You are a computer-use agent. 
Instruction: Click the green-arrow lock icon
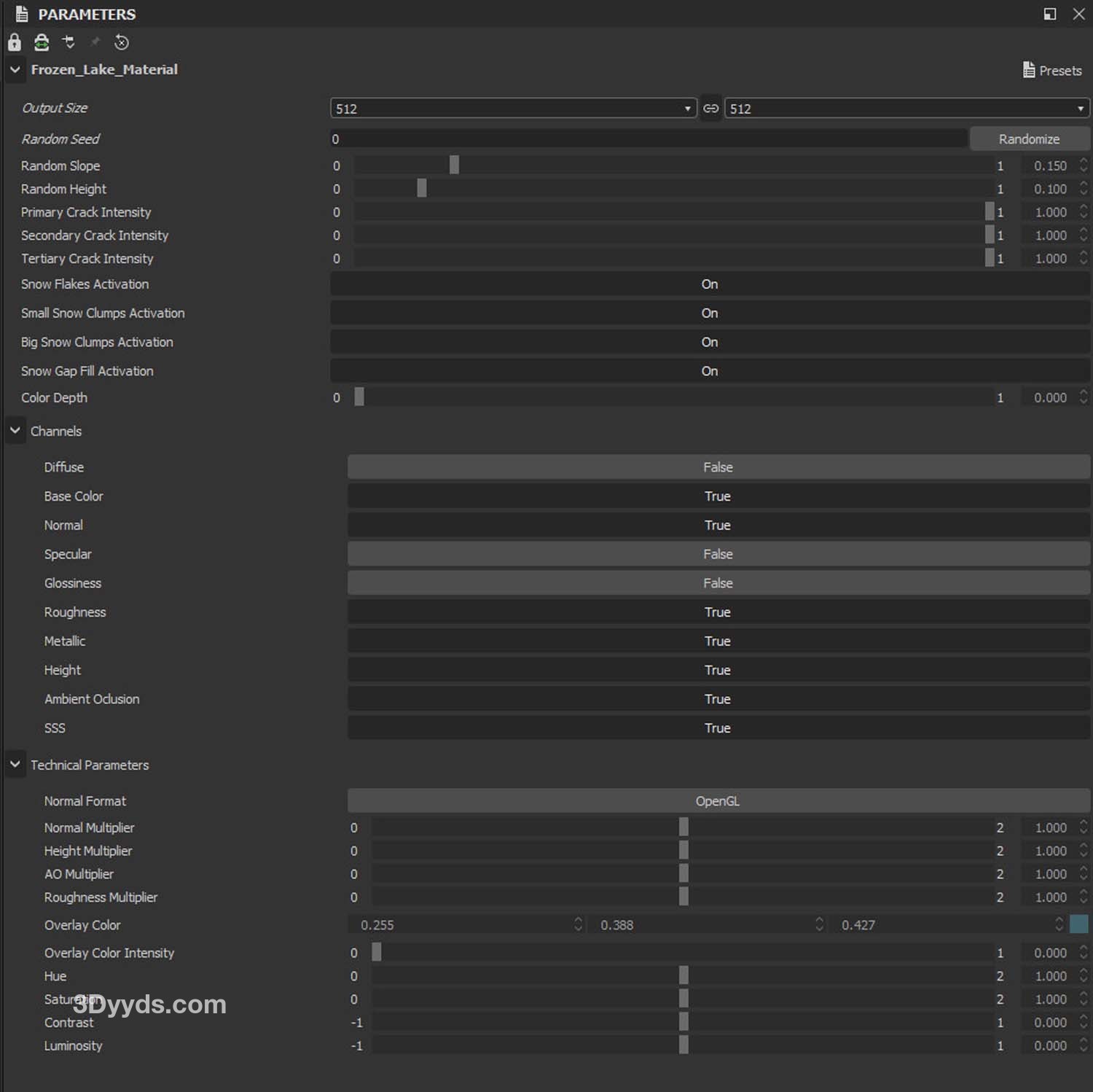(x=42, y=42)
